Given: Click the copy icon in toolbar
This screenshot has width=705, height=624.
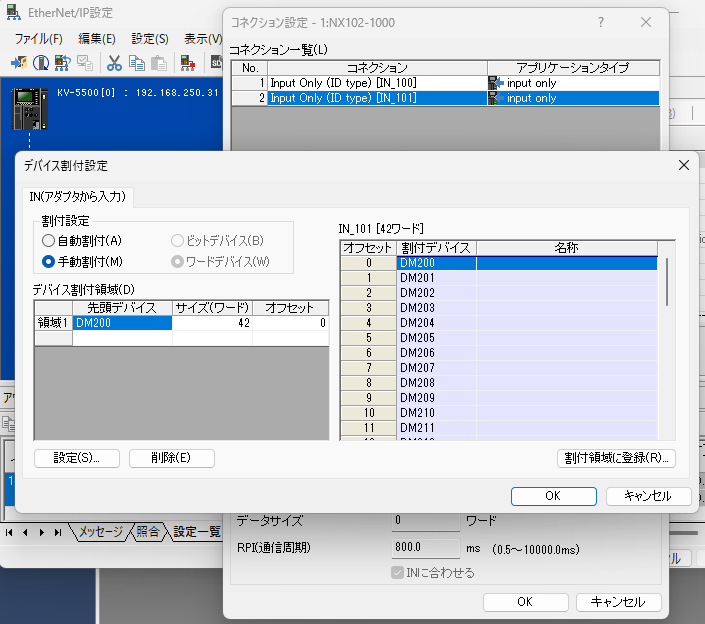Looking at the screenshot, I should pos(135,63).
